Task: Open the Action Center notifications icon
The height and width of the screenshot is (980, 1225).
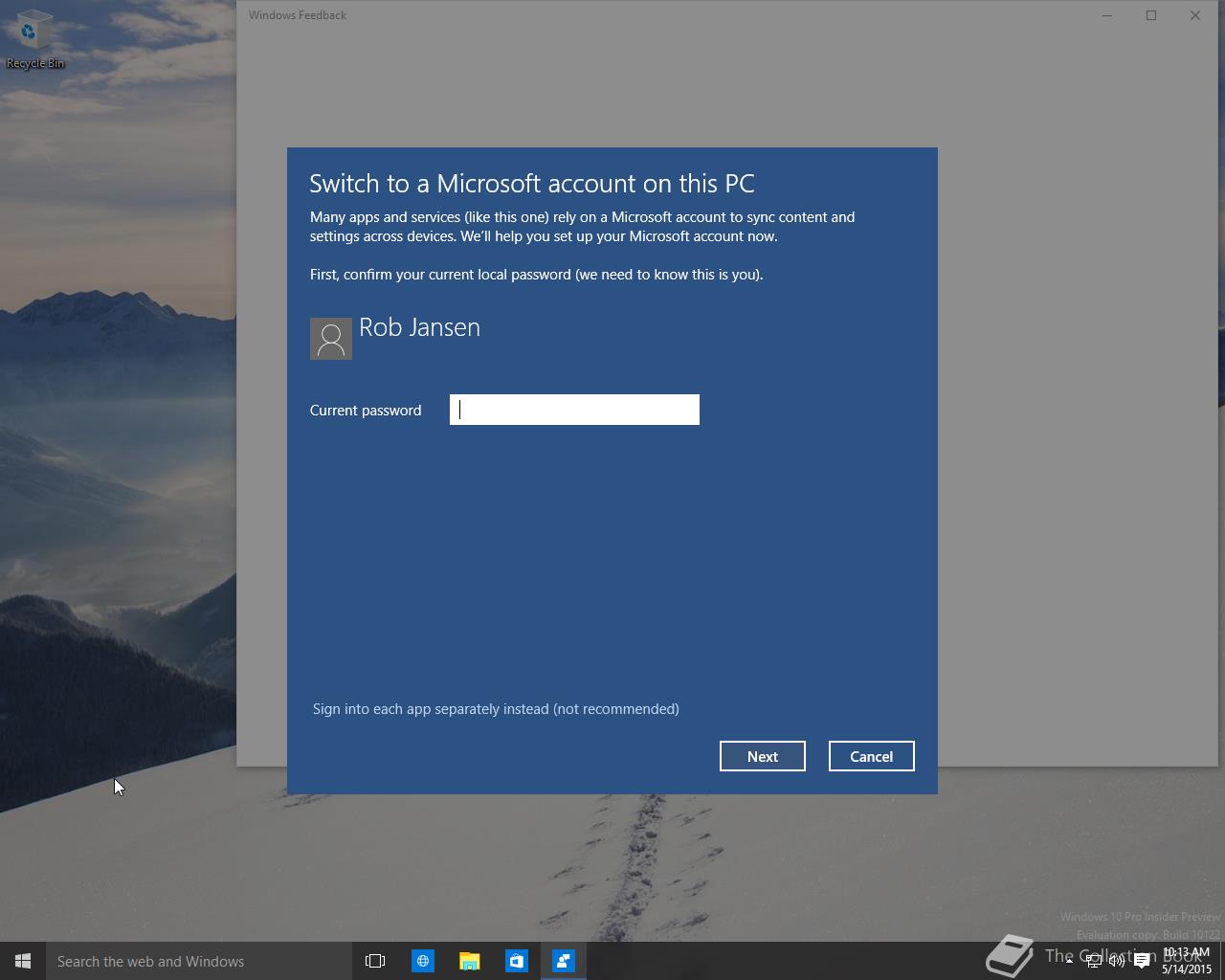Action: pyautogui.click(x=1142, y=961)
